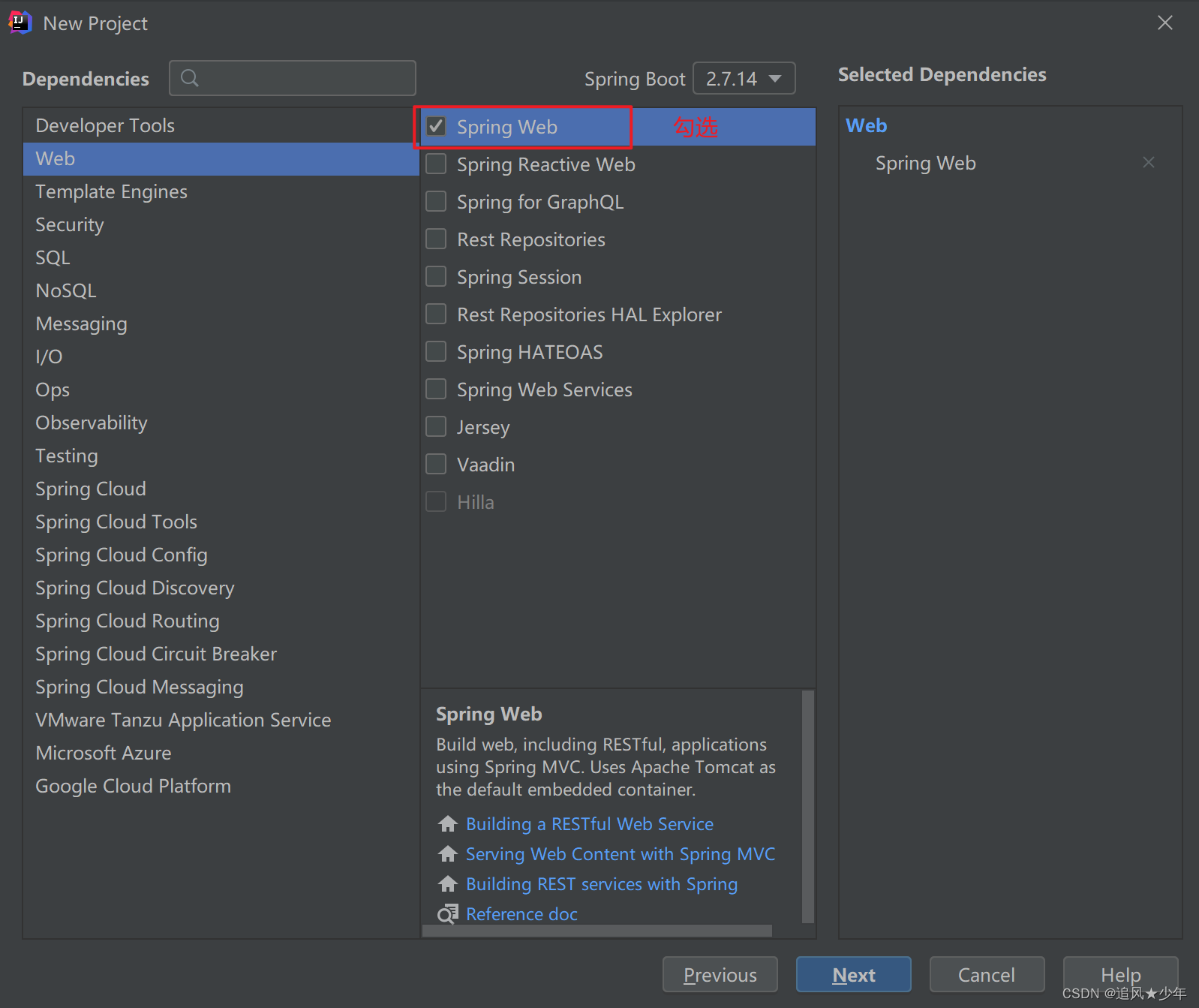Uncheck the Spring Web checkbox

[436, 126]
